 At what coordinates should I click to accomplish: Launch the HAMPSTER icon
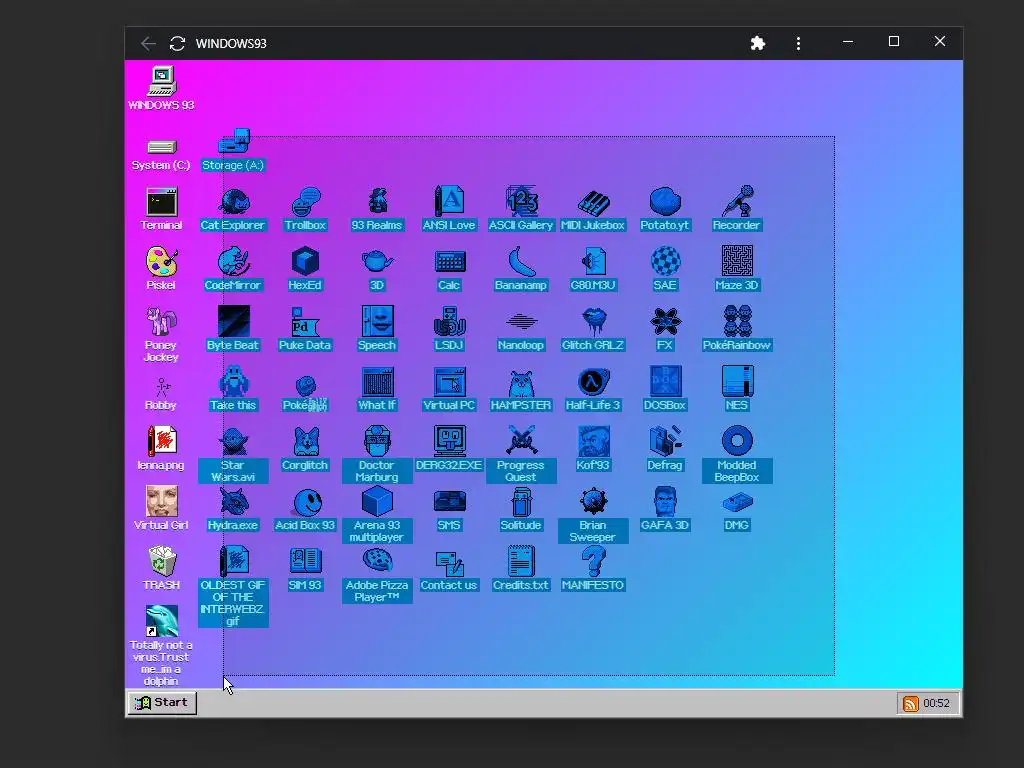click(x=521, y=382)
